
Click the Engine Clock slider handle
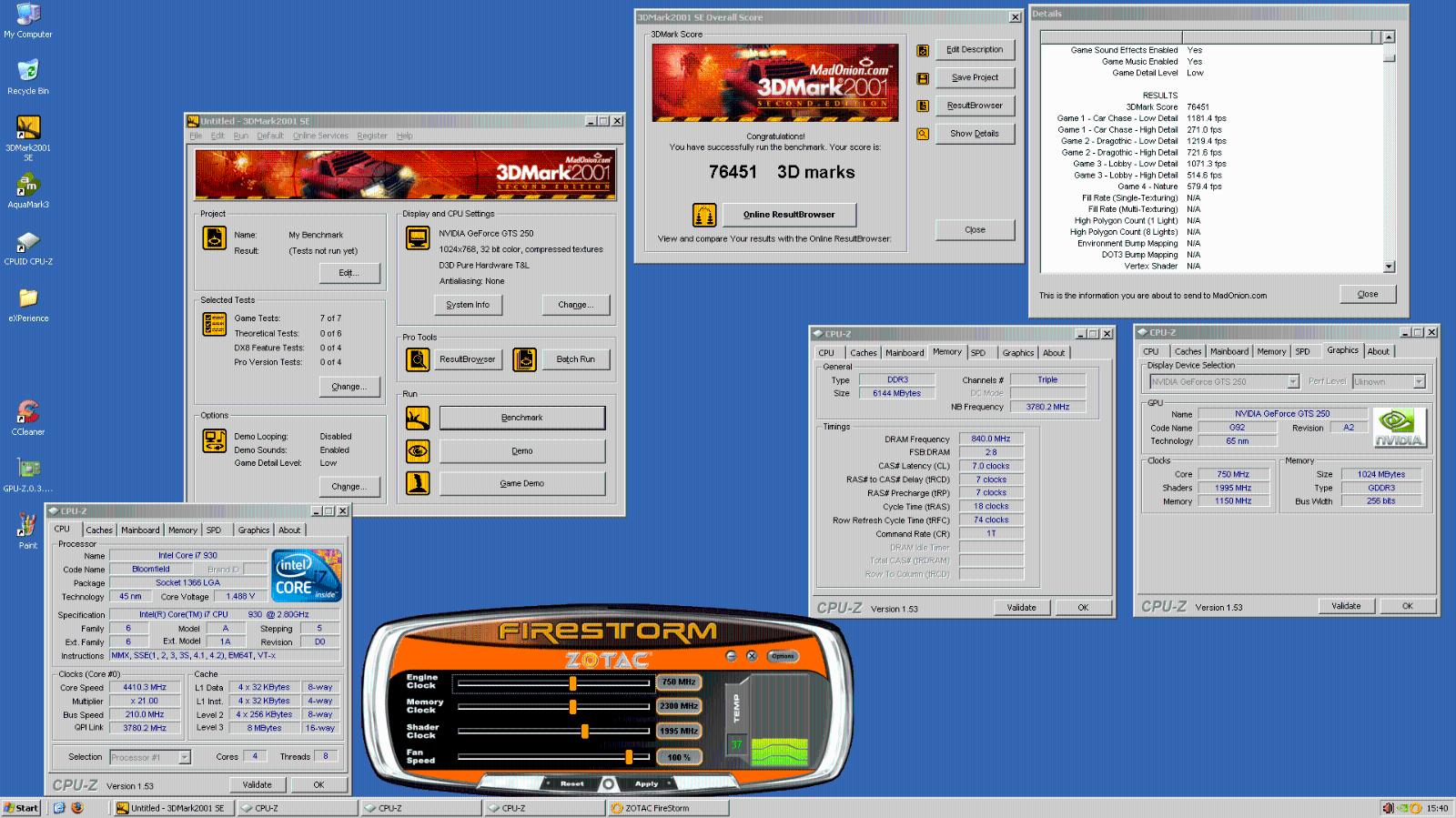click(x=572, y=682)
